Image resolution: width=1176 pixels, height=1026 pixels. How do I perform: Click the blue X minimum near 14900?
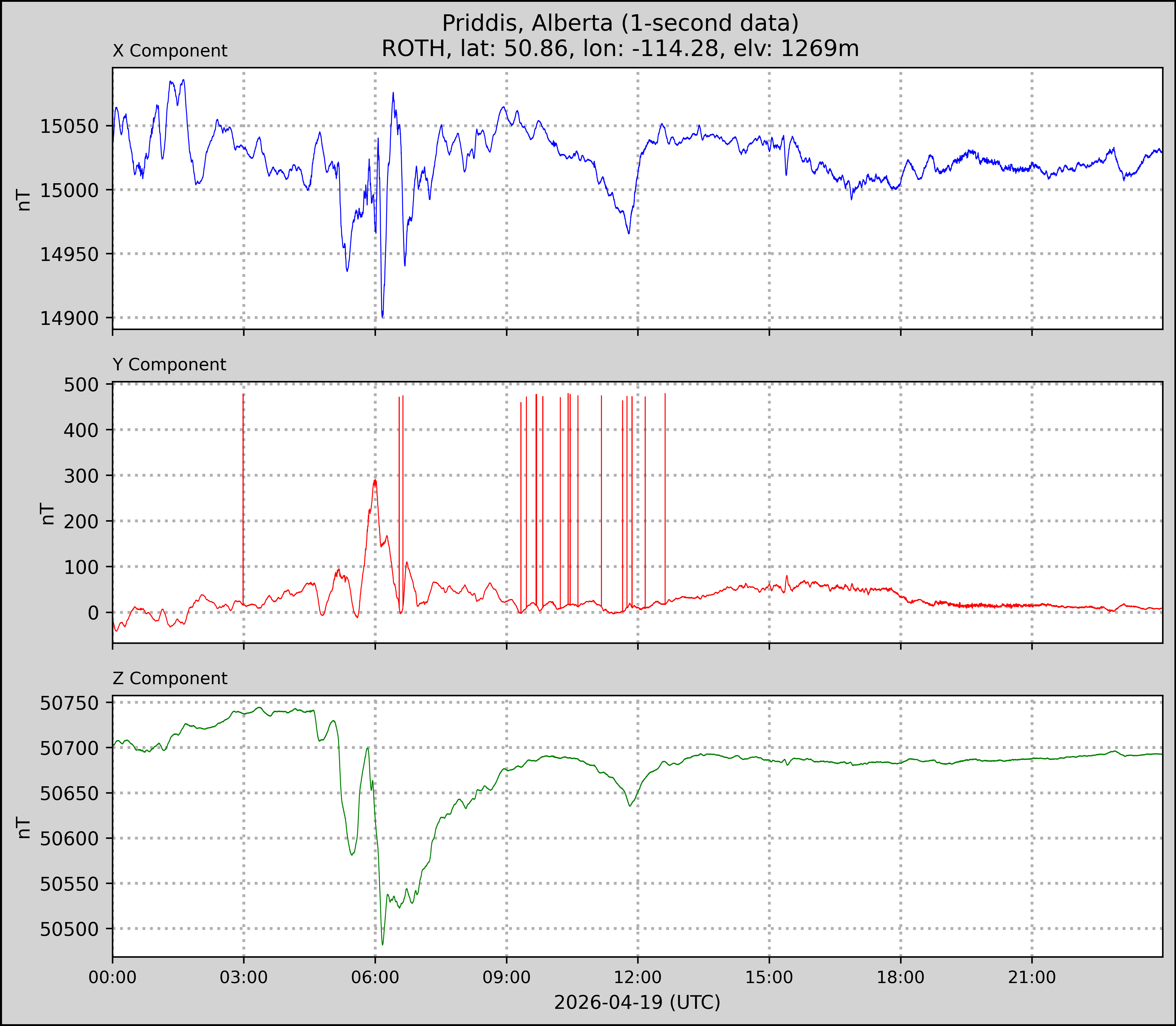(382, 316)
